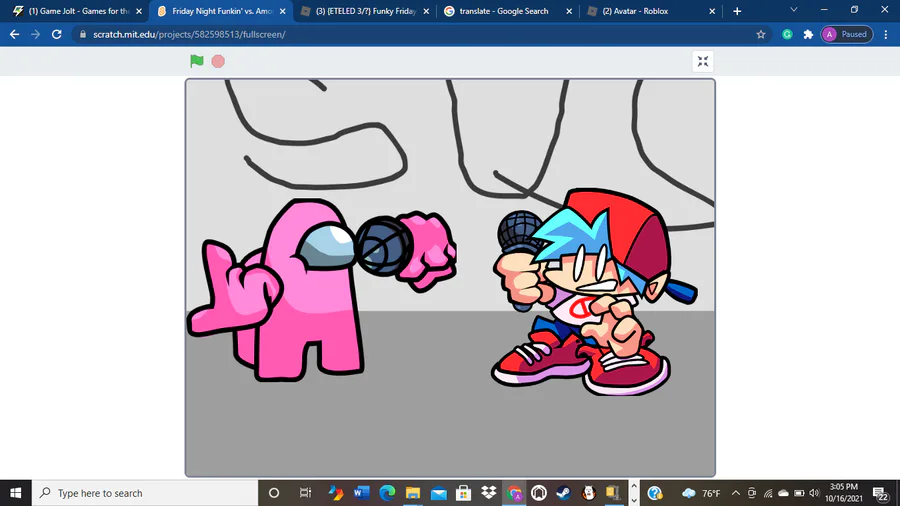Open Chrome icon on taskbar
The height and width of the screenshot is (506, 900).
point(514,493)
